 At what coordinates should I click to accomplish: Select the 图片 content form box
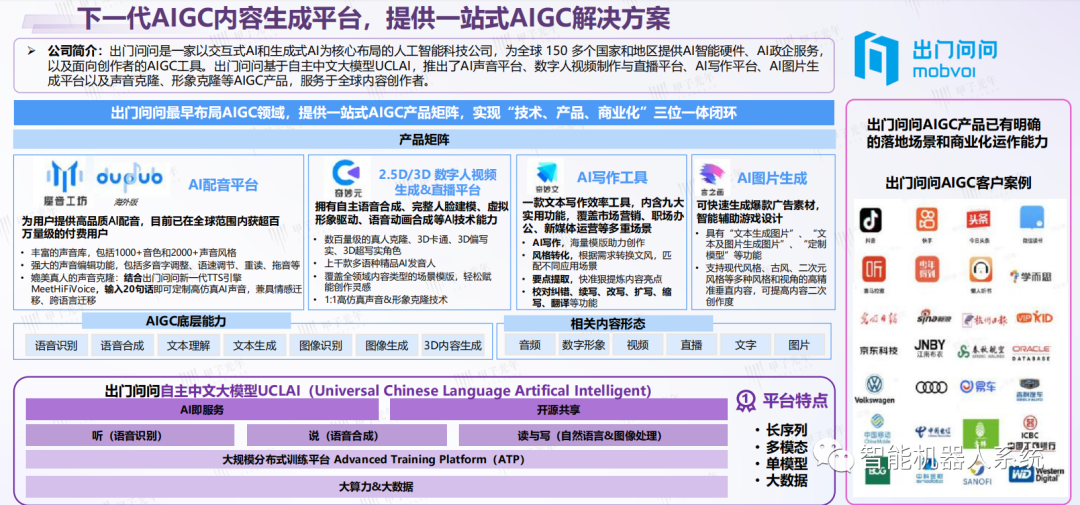tap(799, 344)
